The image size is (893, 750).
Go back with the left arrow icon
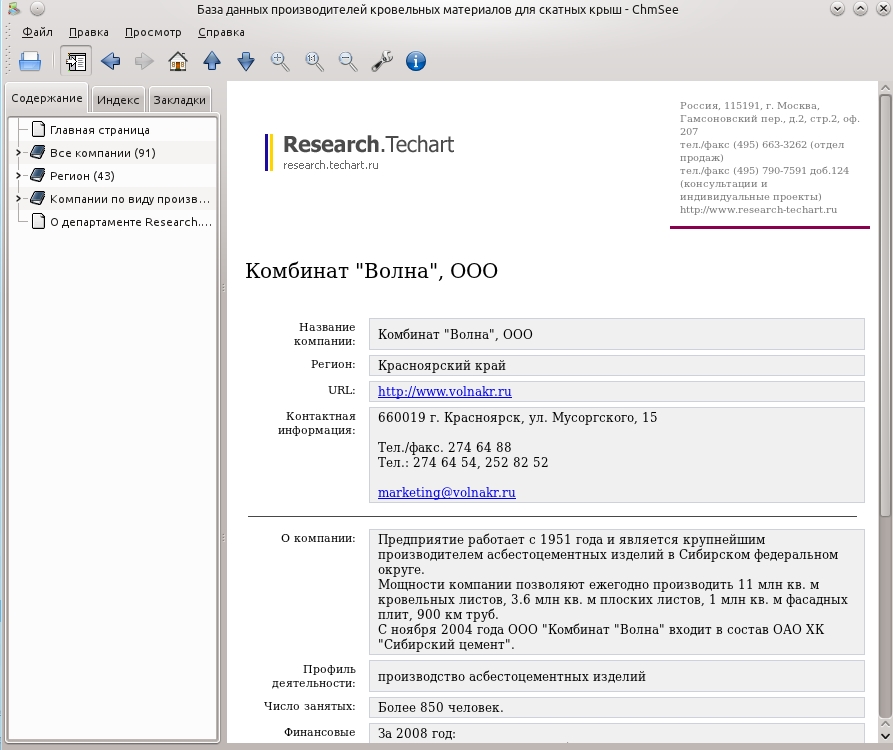110,61
